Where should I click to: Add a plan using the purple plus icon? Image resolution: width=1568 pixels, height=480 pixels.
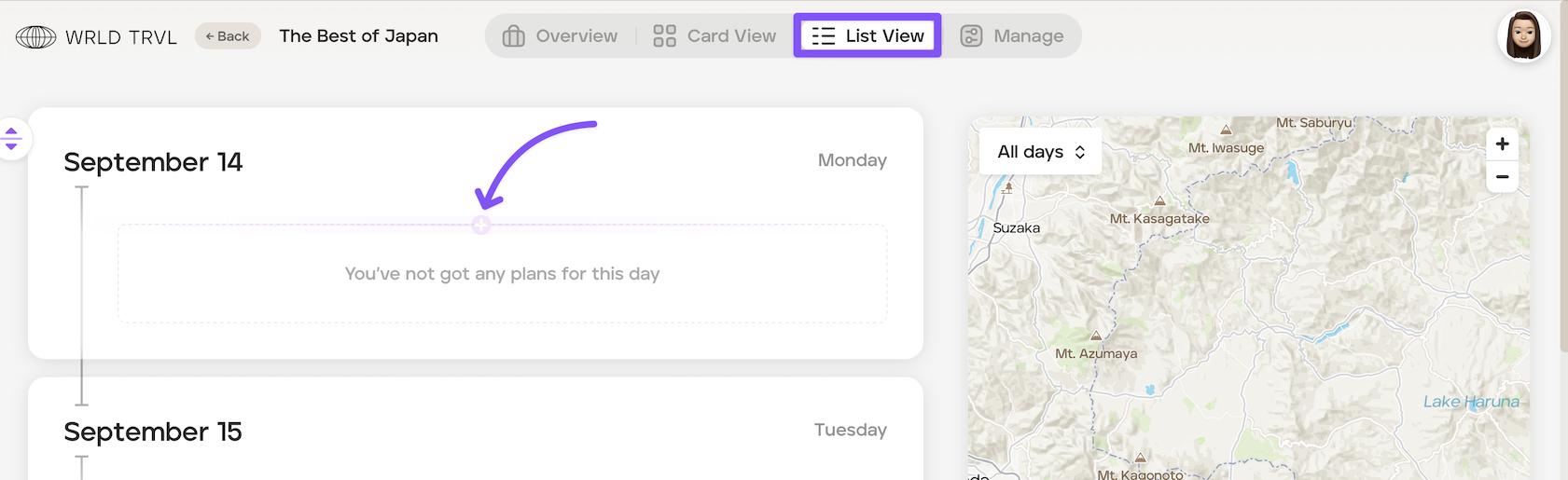(x=481, y=225)
